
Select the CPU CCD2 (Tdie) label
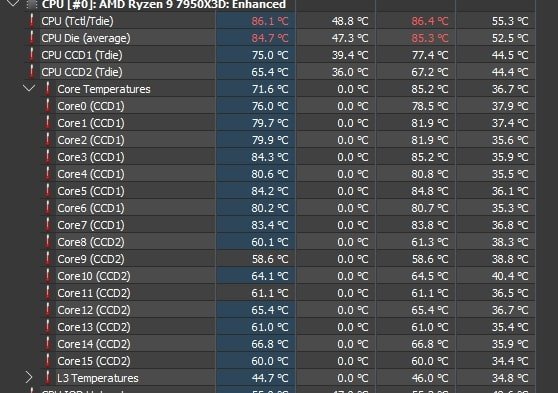pos(82,72)
